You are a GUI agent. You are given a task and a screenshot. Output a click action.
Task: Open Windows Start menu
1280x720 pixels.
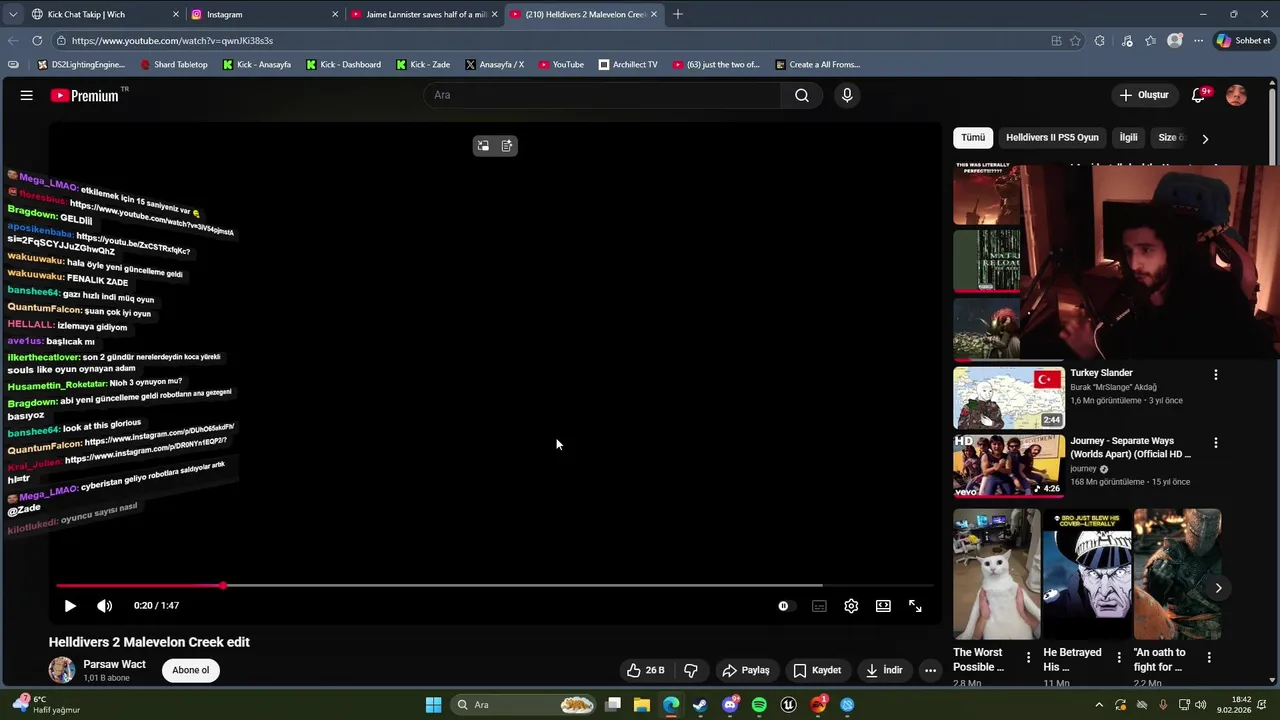(x=433, y=705)
